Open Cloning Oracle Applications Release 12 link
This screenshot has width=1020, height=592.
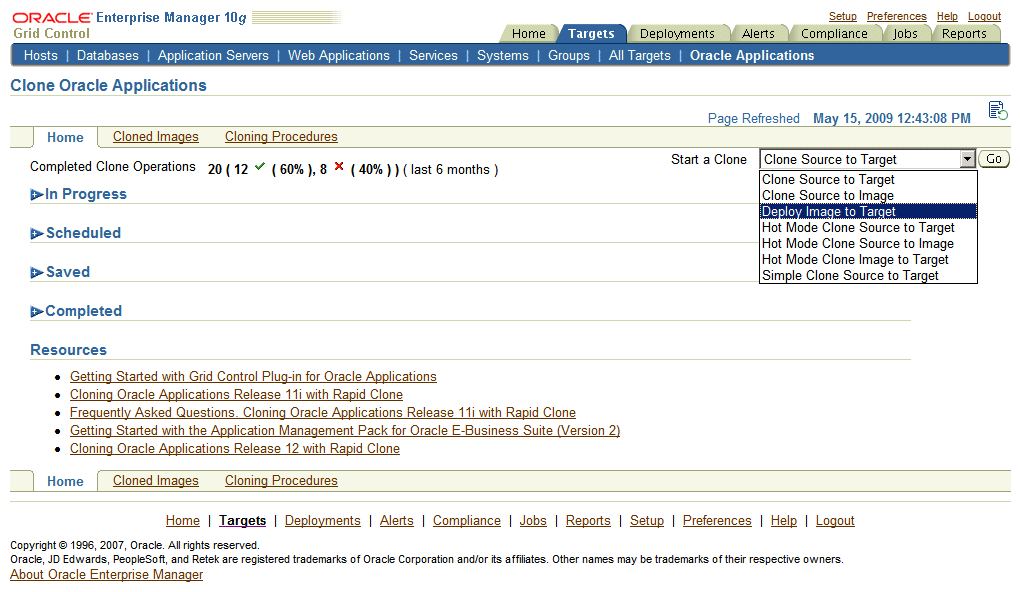235,449
